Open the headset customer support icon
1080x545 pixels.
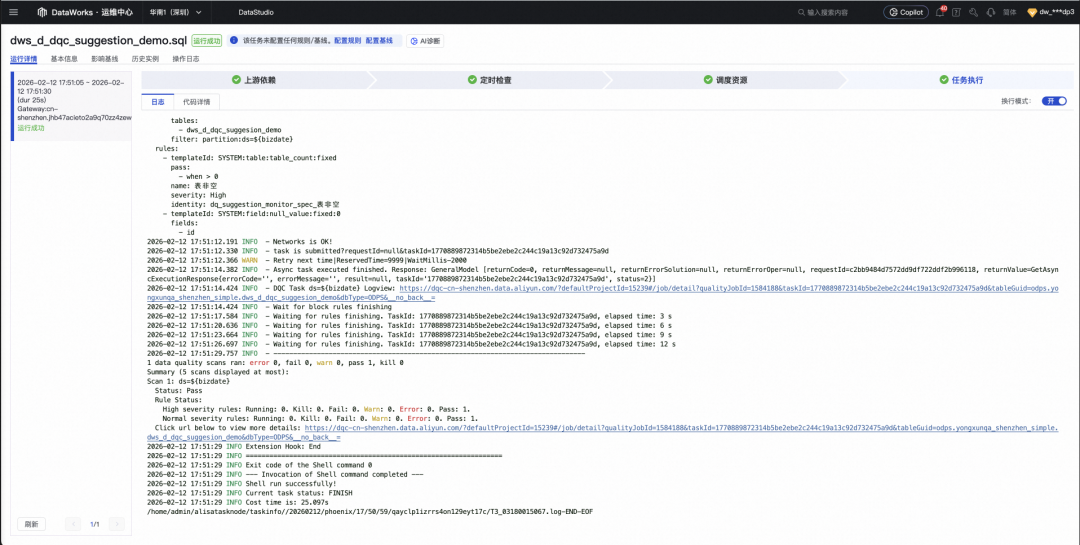point(990,12)
